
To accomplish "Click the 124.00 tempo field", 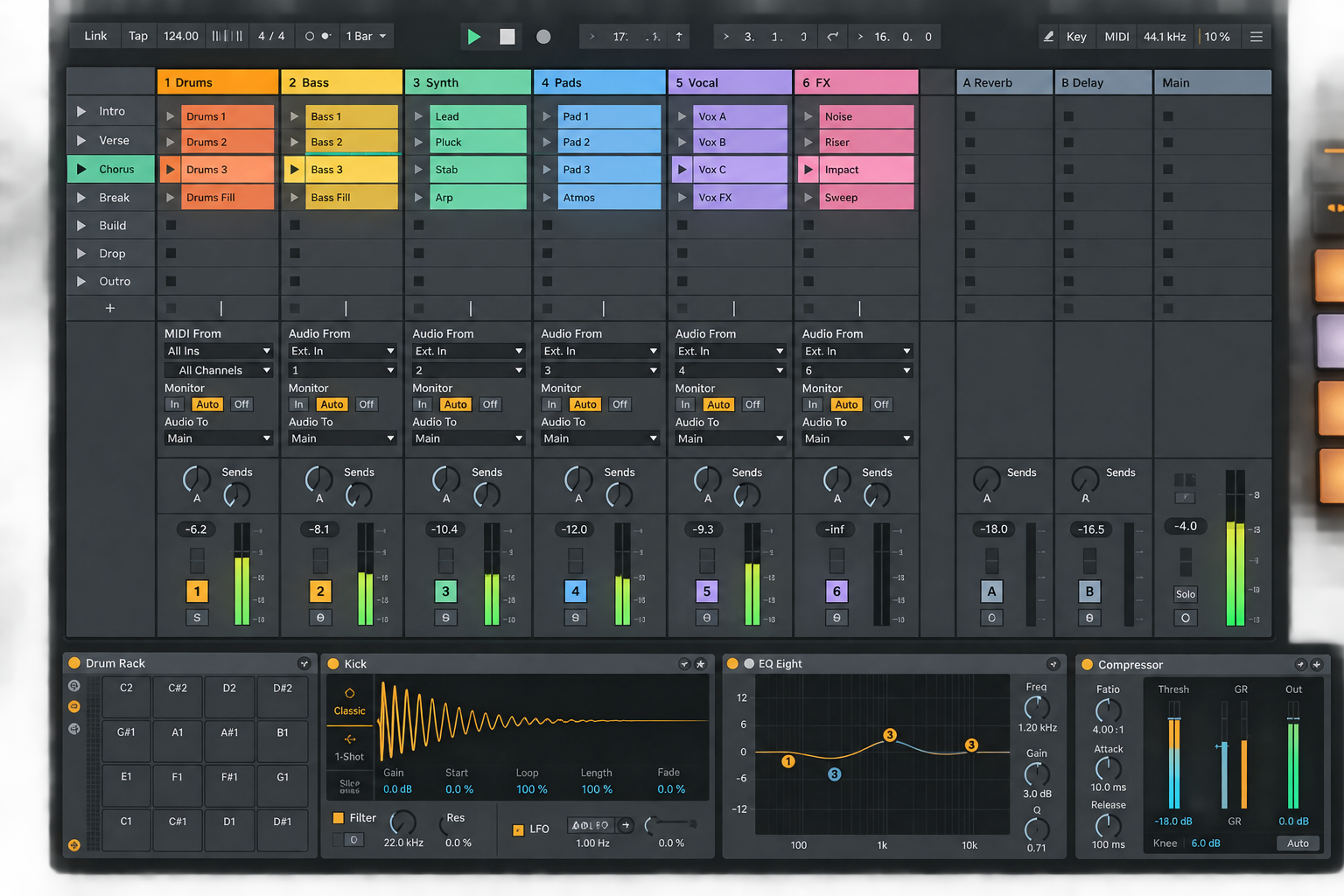I will [x=181, y=37].
